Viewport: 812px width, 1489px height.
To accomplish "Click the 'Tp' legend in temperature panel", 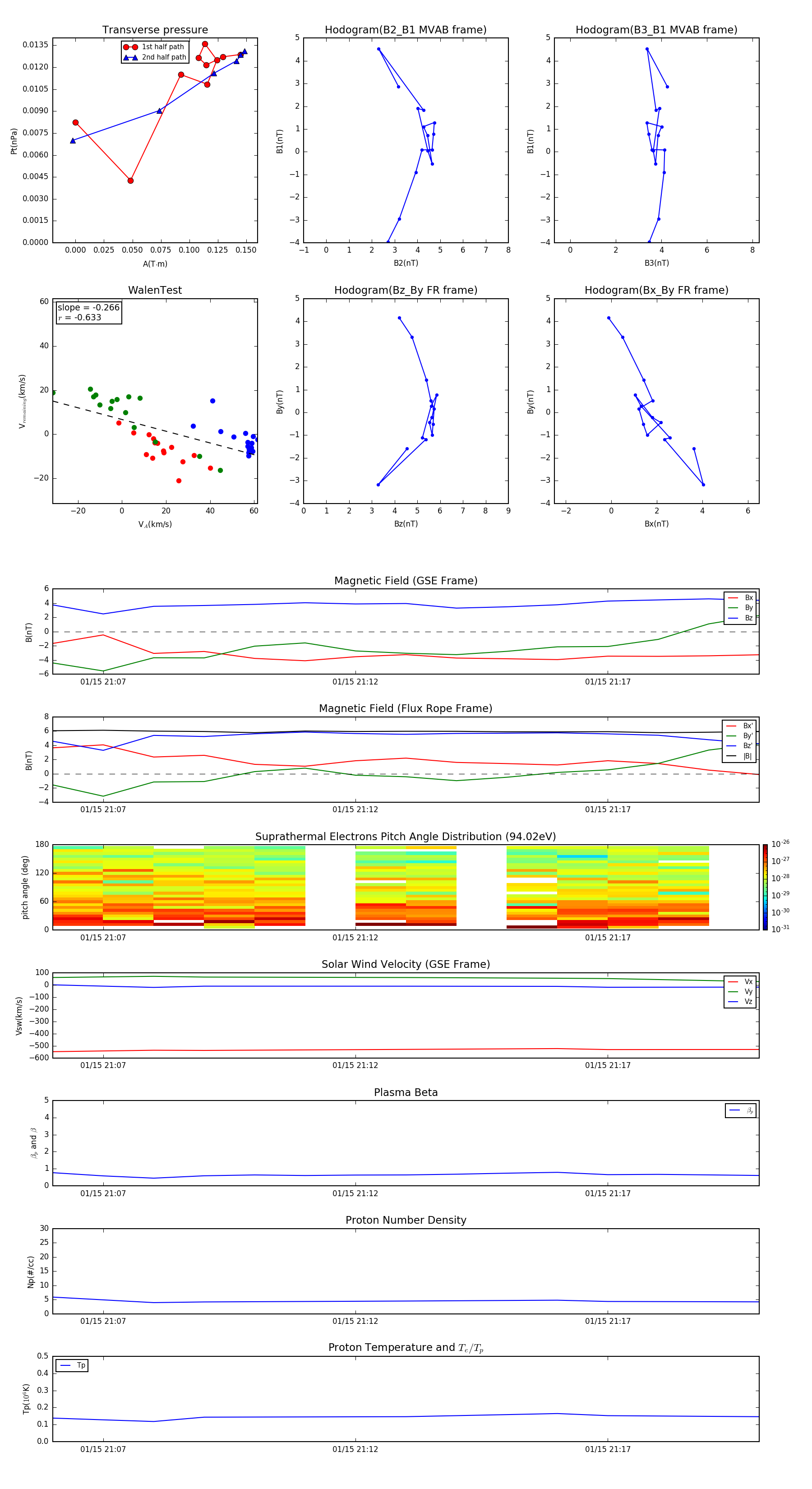I will tap(72, 1365).
